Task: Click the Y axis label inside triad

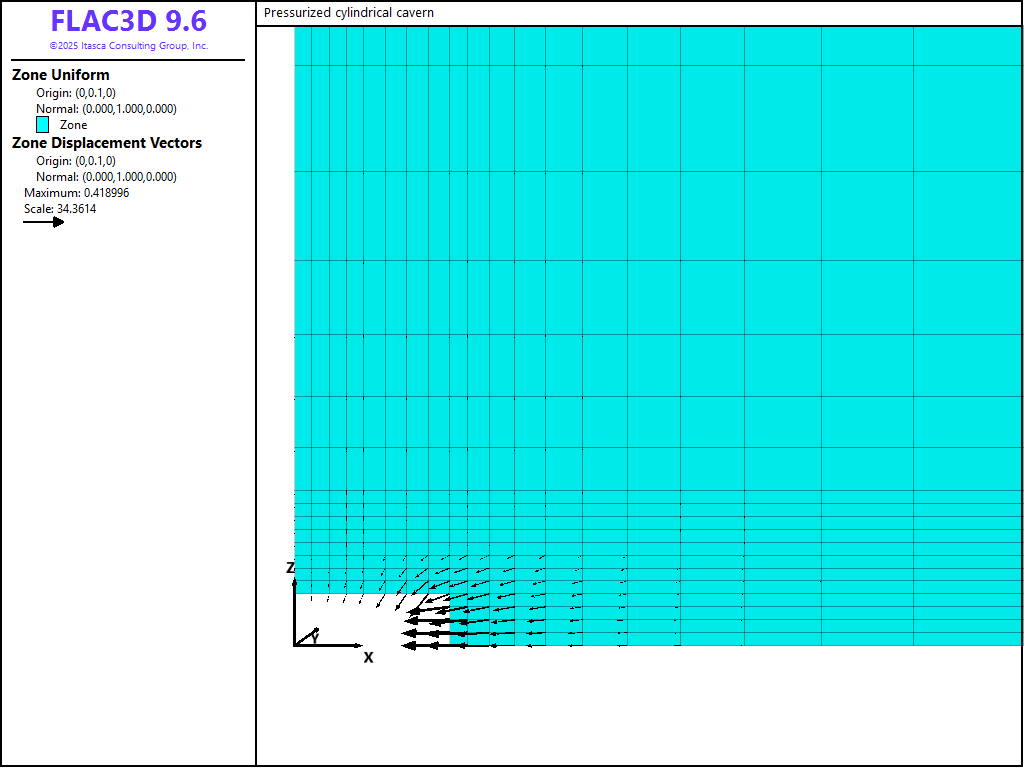Action: tap(315, 637)
